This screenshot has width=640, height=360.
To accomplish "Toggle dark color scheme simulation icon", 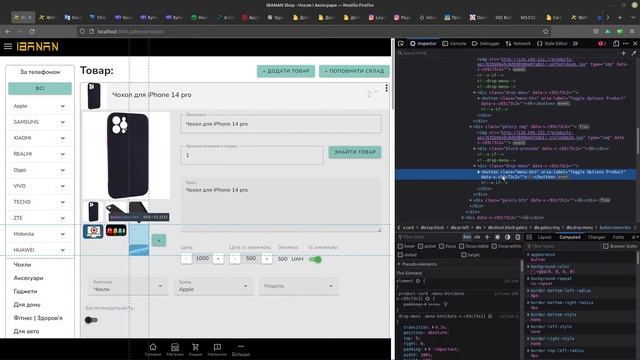I will click(x=507, y=237).
